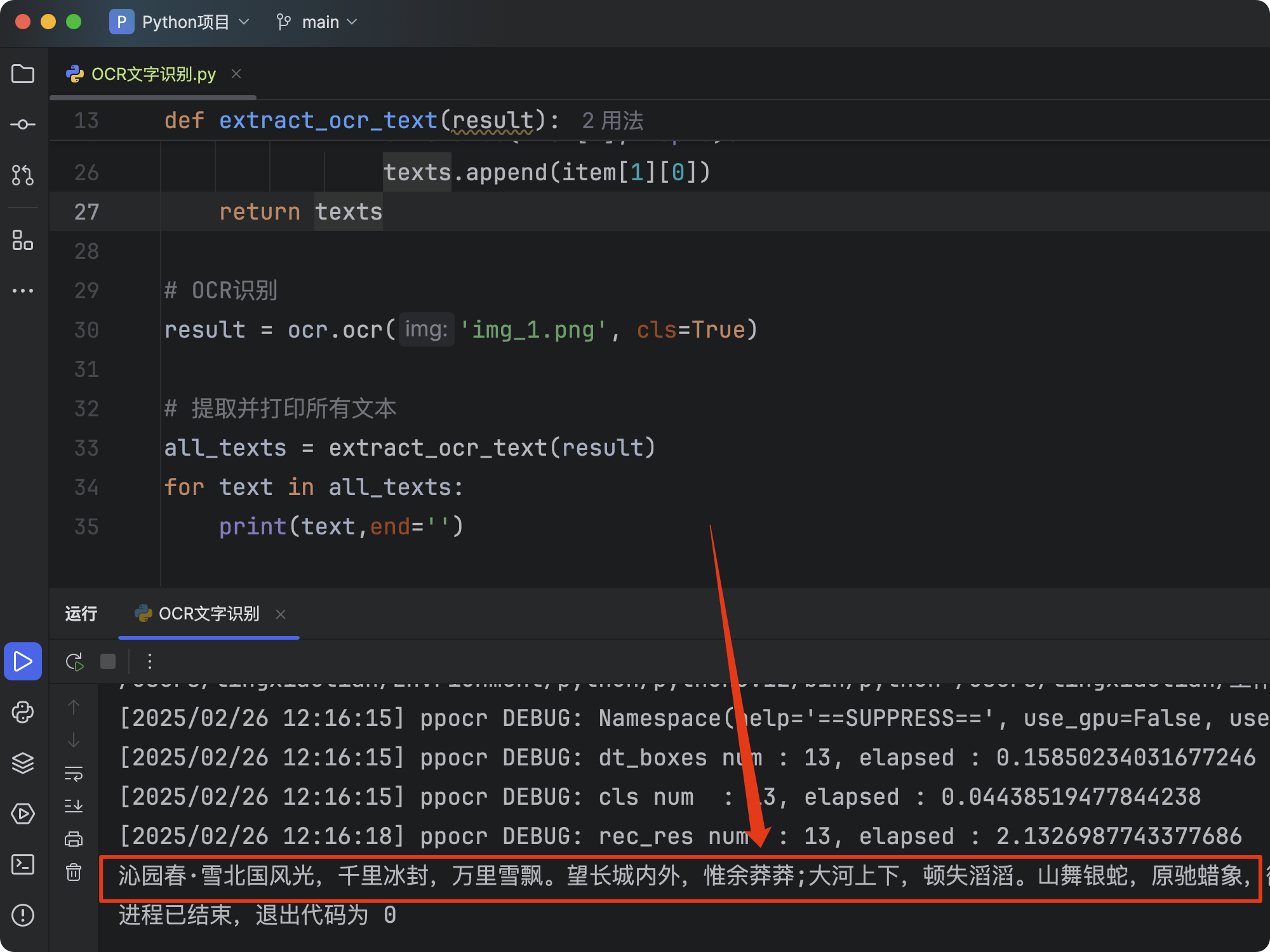This screenshot has height=952, width=1270.
Task: Stop the running process
Action: 108,662
